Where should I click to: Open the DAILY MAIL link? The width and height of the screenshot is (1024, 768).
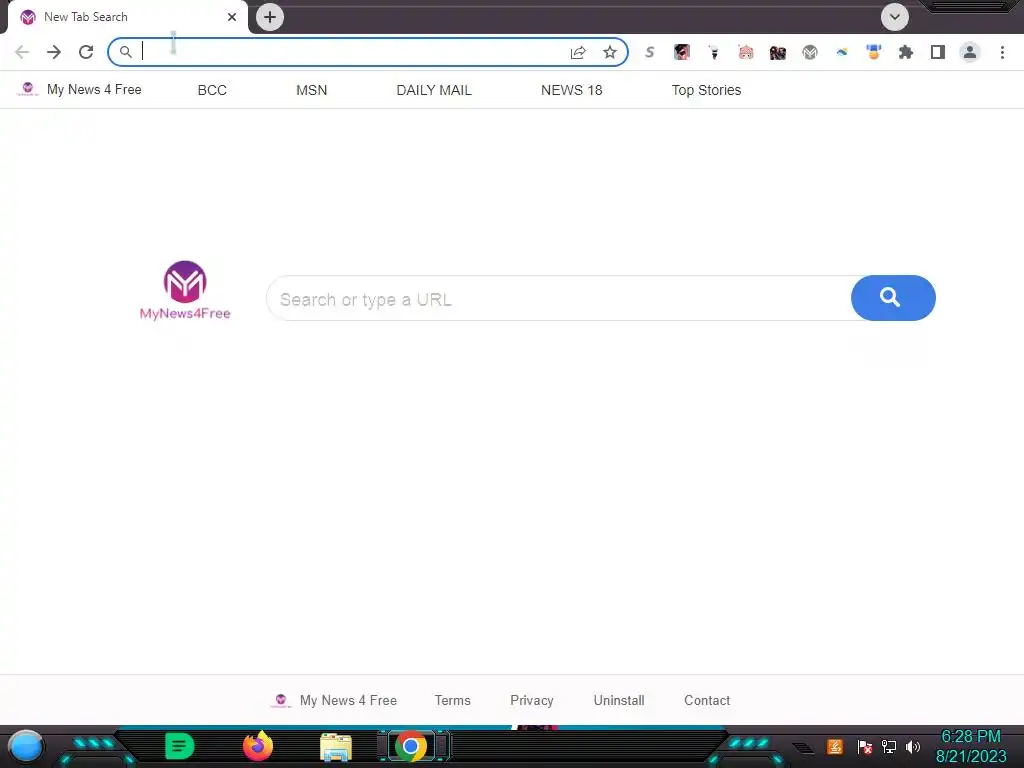click(x=434, y=90)
